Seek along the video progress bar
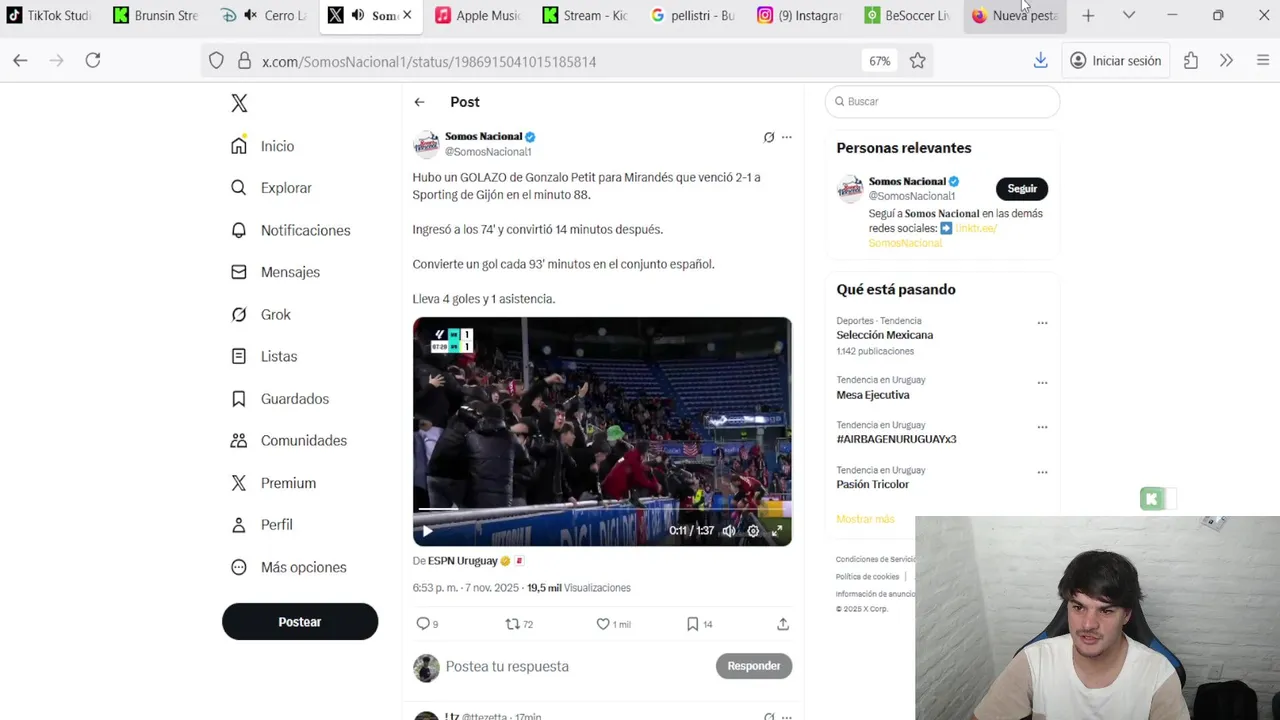This screenshot has width=1280, height=720. coord(602,509)
